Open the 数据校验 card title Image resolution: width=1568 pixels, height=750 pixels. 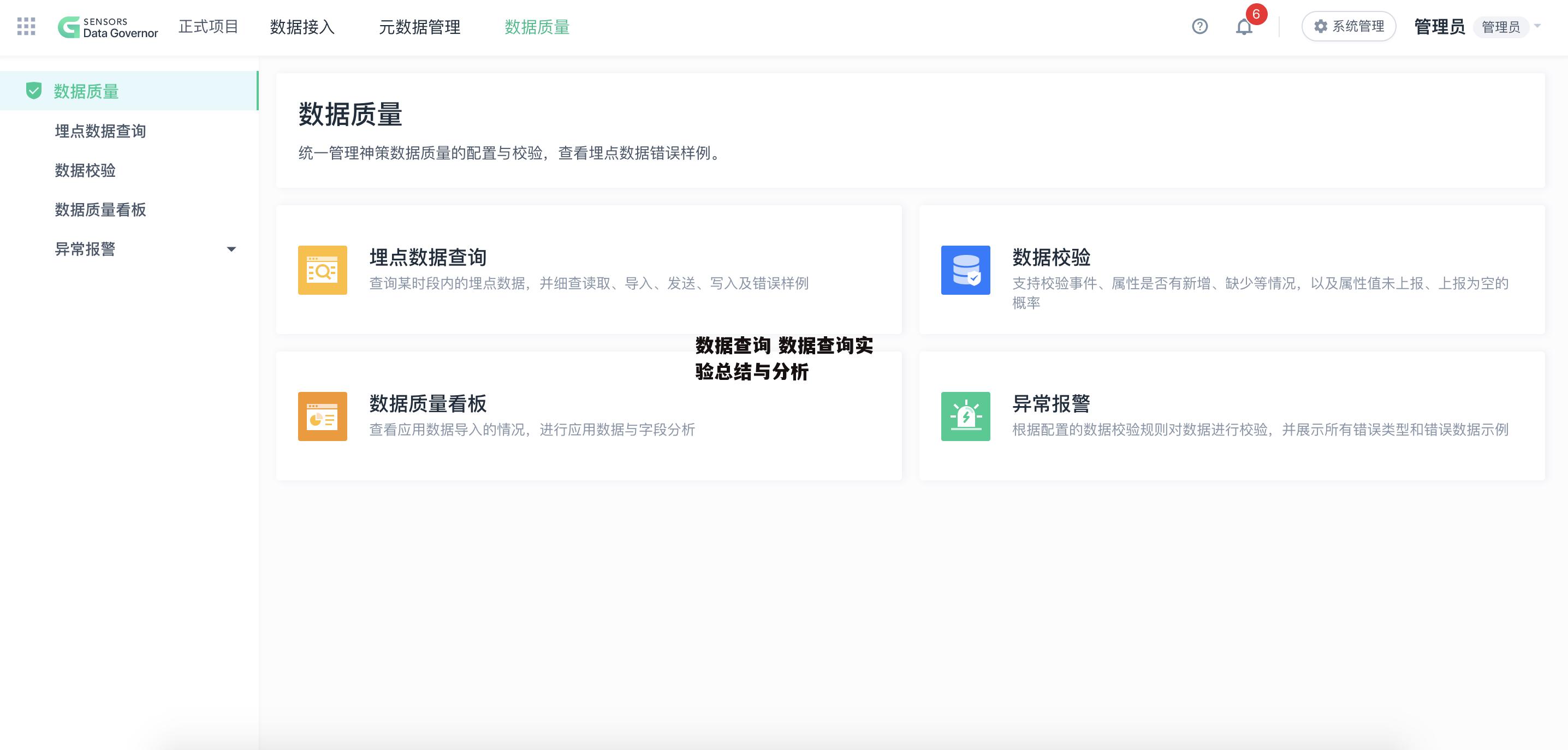1051,258
